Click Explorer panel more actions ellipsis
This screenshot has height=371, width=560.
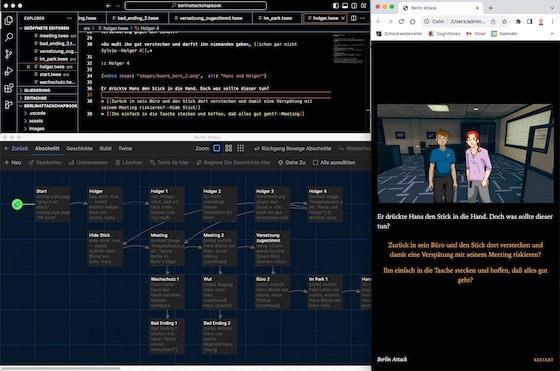click(x=69, y=18)
